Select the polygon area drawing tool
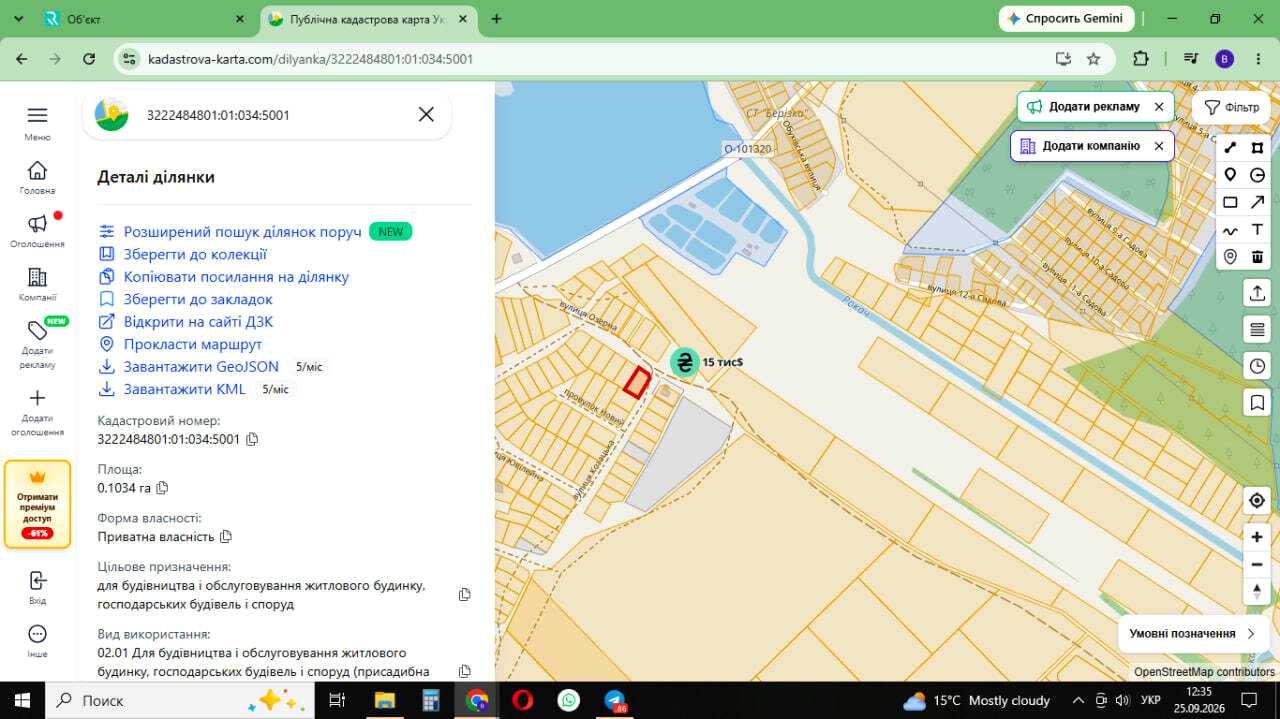Screen dimensions: 1280x719 click(1257, 148)
